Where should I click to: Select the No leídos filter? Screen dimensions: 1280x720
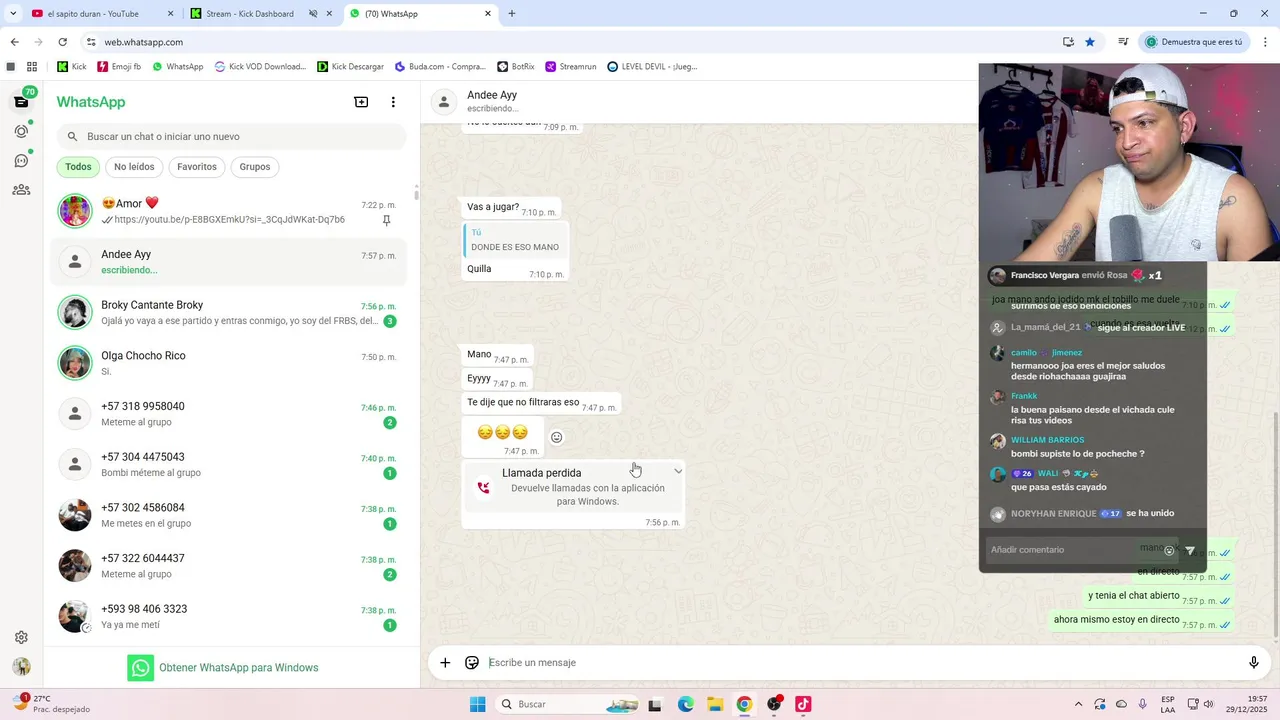[134, 167]
